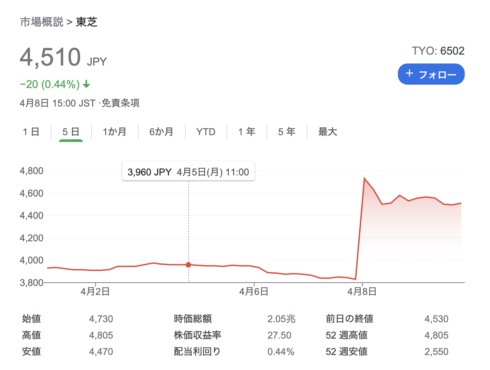Show the 1年 chart range
Viewport: 490px width, 370px height.
(x=247, y=132)
